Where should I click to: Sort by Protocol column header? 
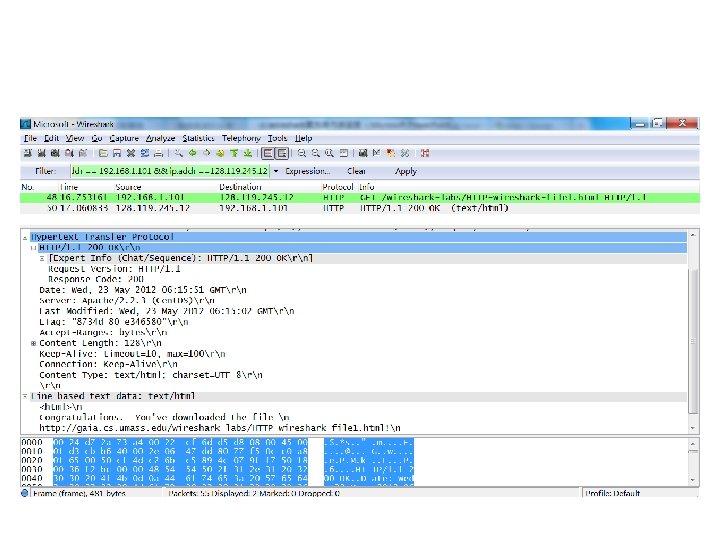[x=338, y=187]
